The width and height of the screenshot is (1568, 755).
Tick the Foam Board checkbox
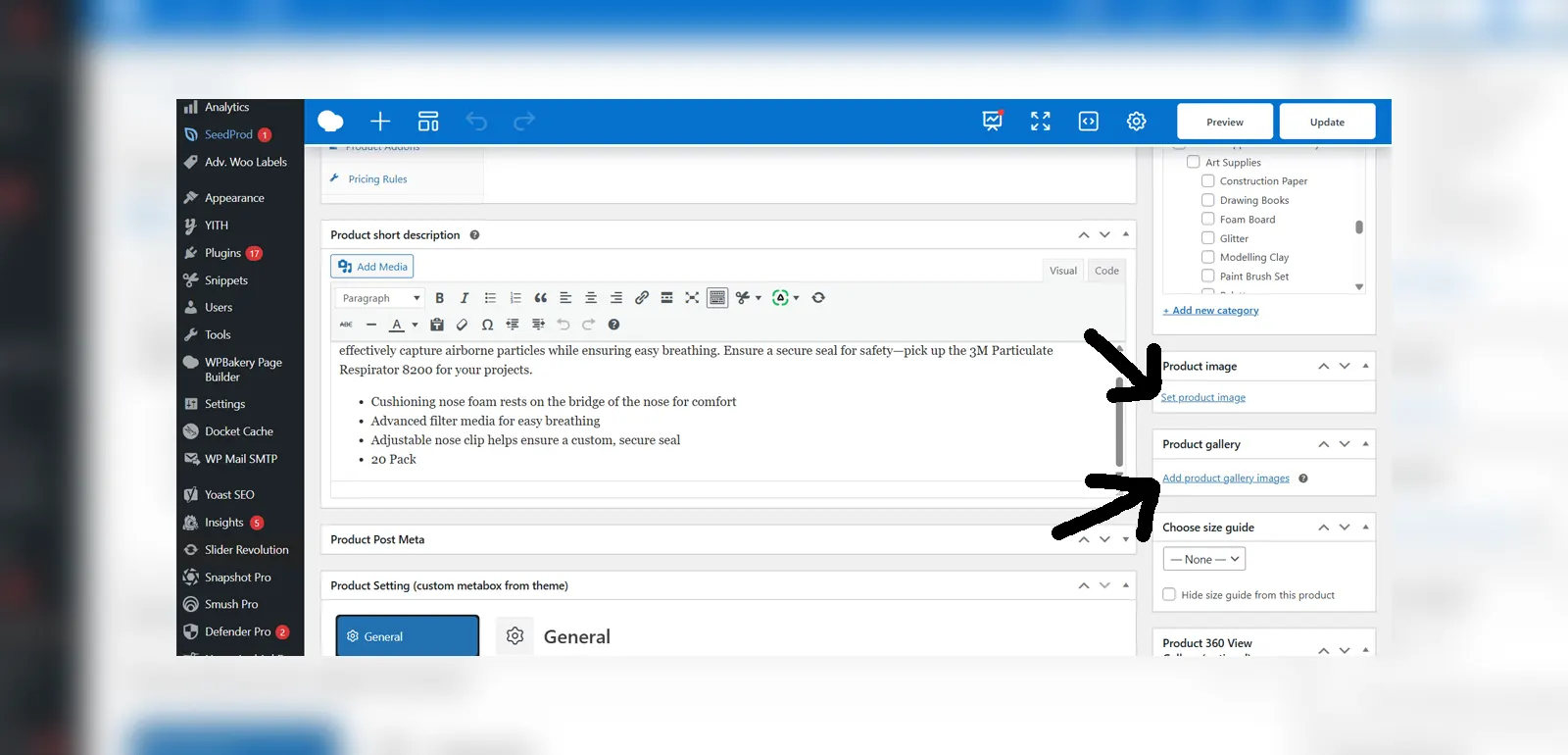(1207, 219)
